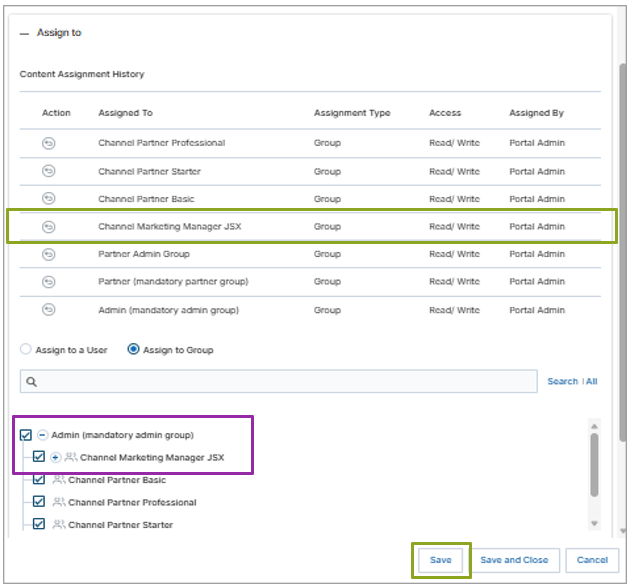Click the group tree scrollbar thumb
This screenshot has height=587, width=628.
tap(594, 465)
